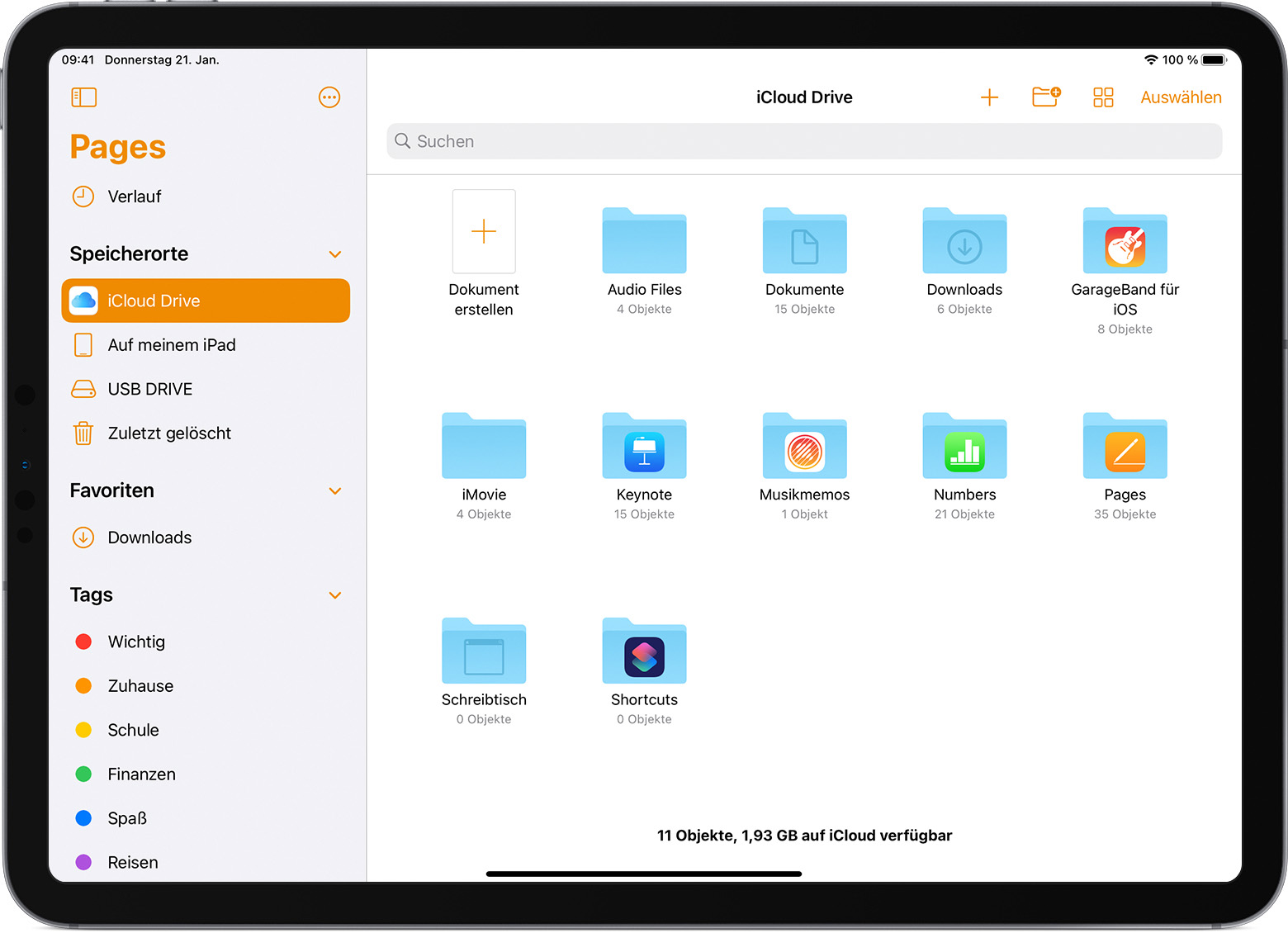Select iCloud Drive location
Image resolution: width=1288 pixels, height=933 pixels.
coord(206,301)
